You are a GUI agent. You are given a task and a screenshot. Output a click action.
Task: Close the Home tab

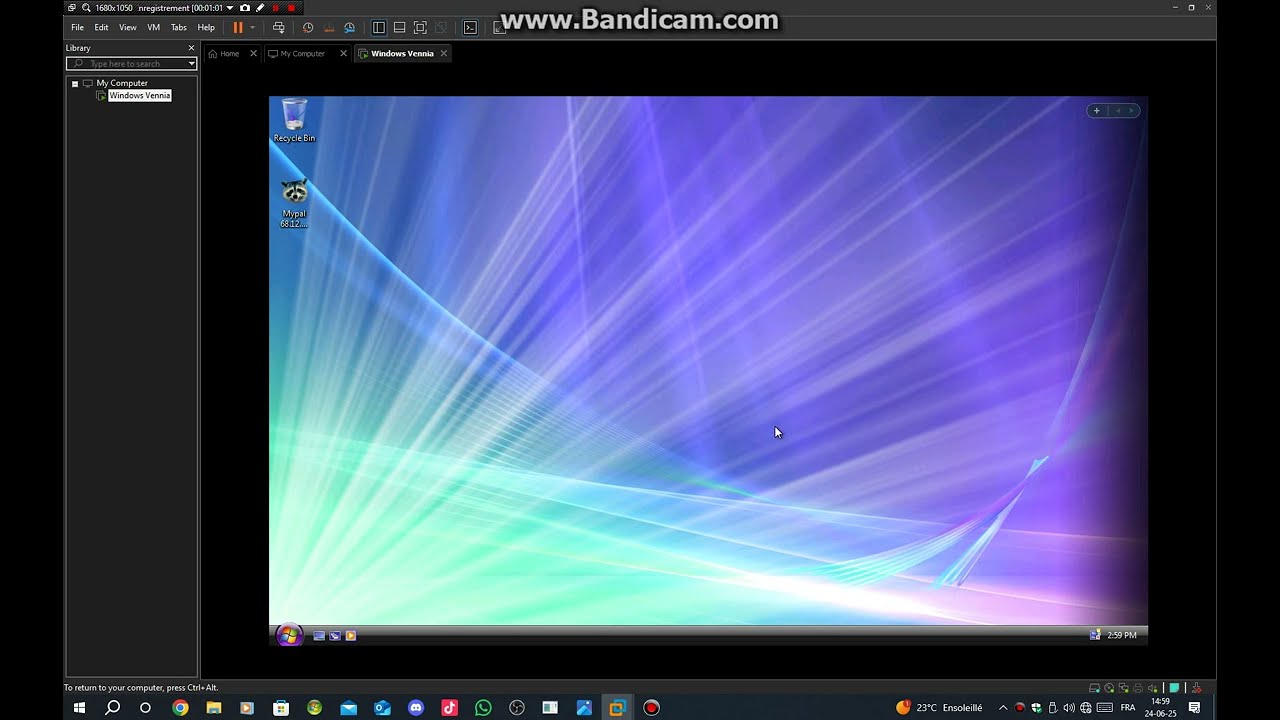point(253,53)
